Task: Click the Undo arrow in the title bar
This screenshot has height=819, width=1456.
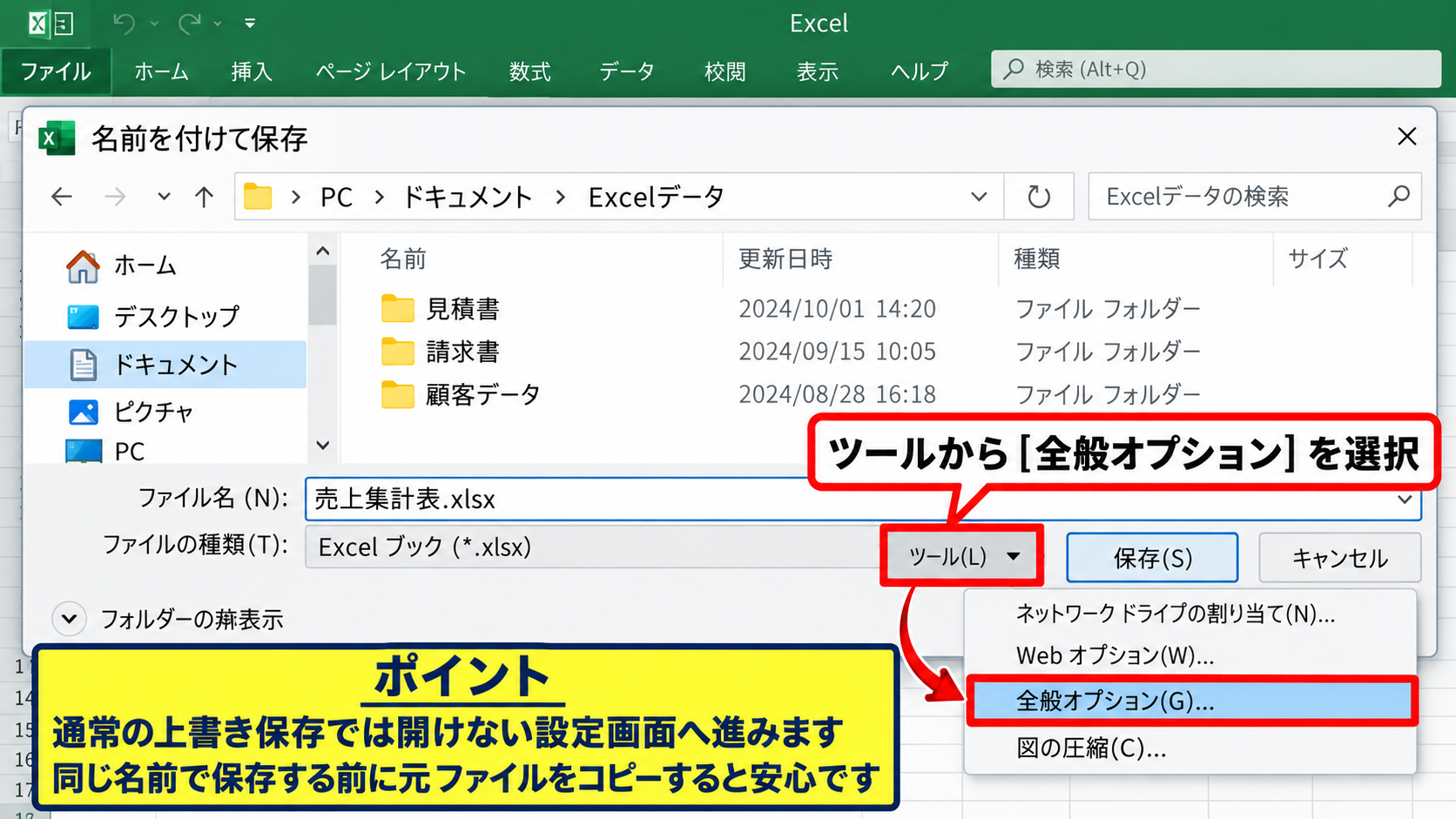Action: [x=124, y=23]
